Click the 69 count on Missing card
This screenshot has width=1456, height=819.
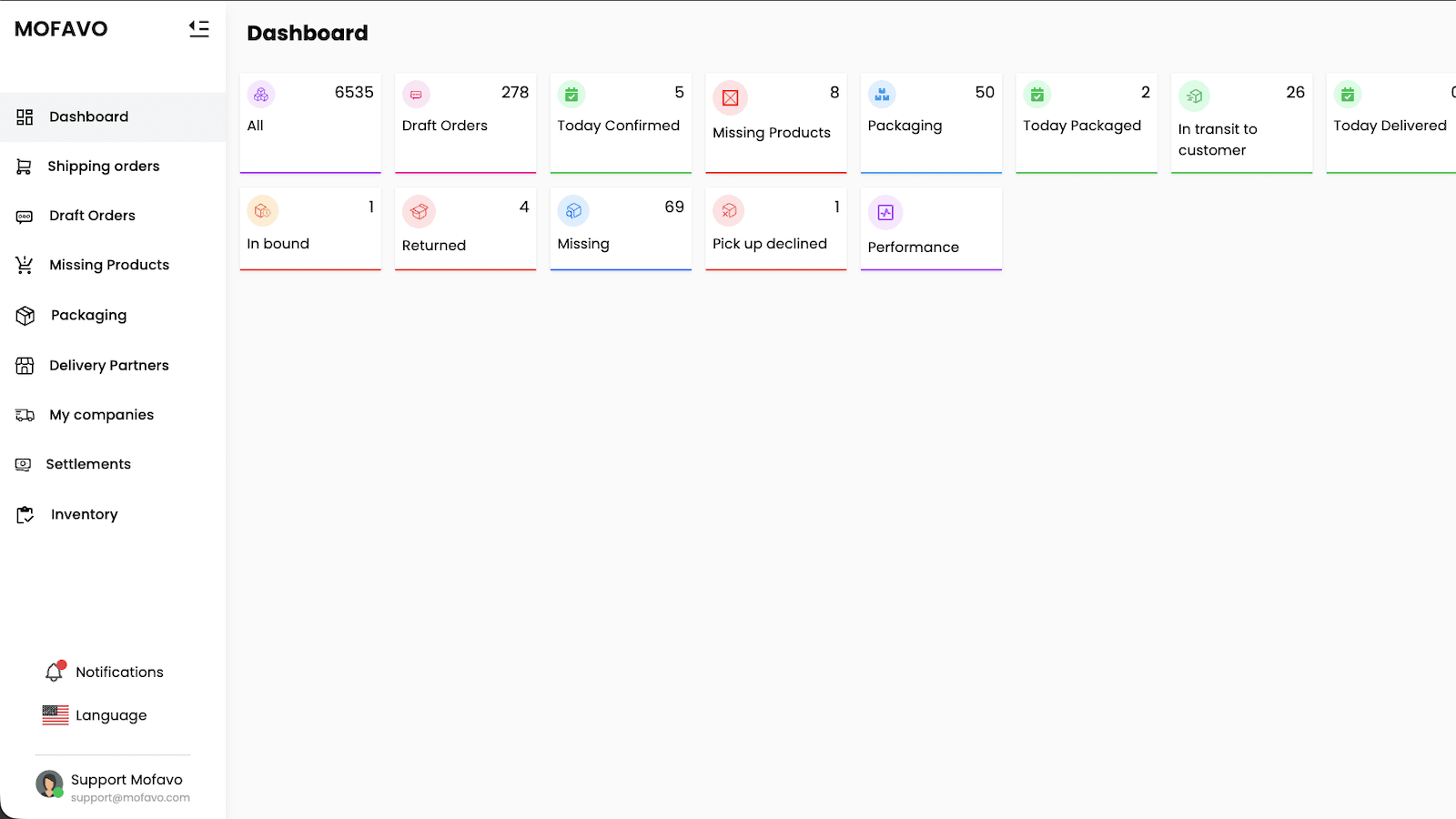[x=674, y=207]
